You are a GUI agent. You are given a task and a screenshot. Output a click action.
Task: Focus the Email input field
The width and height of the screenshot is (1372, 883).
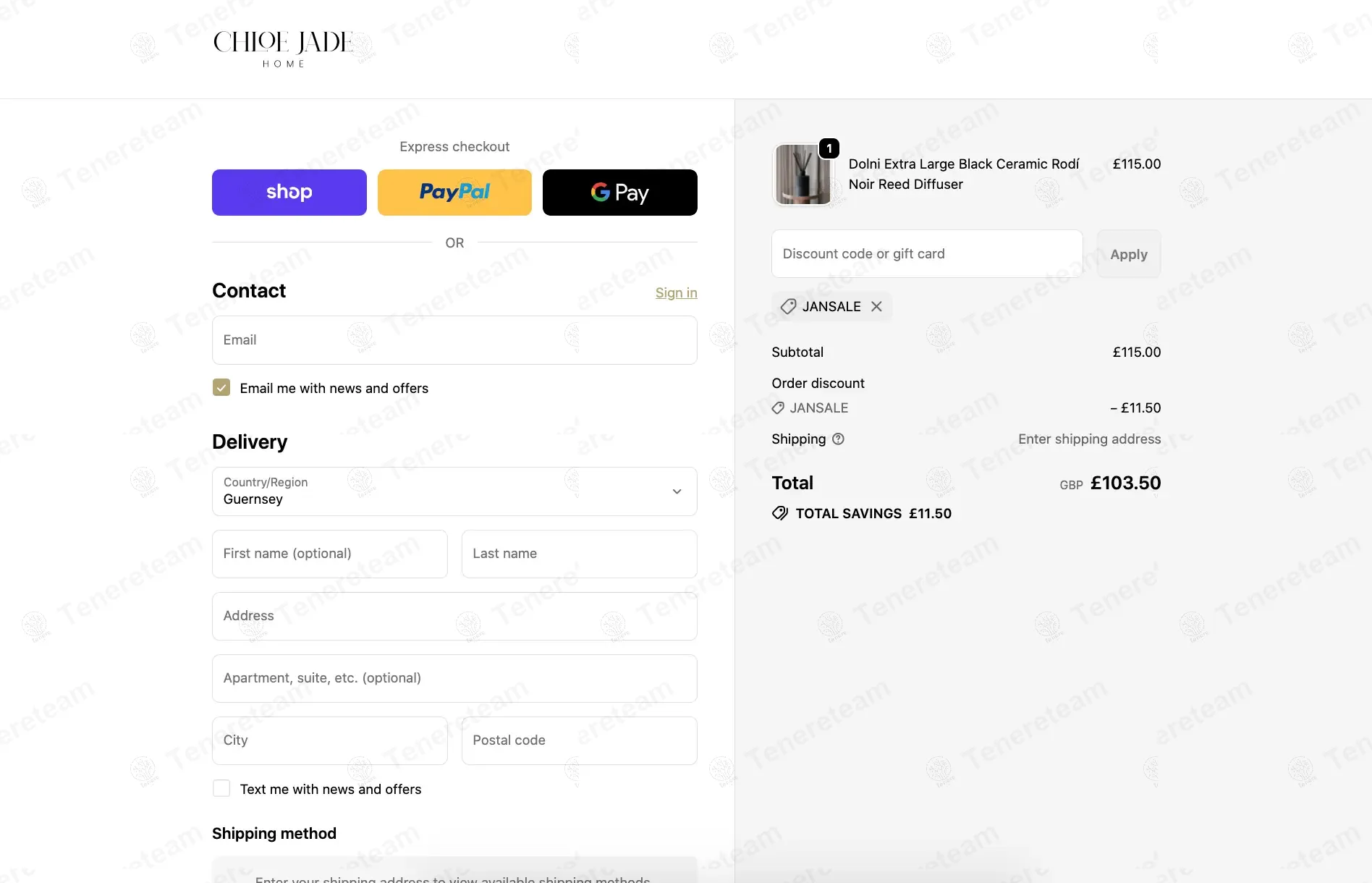click(454, 340)
